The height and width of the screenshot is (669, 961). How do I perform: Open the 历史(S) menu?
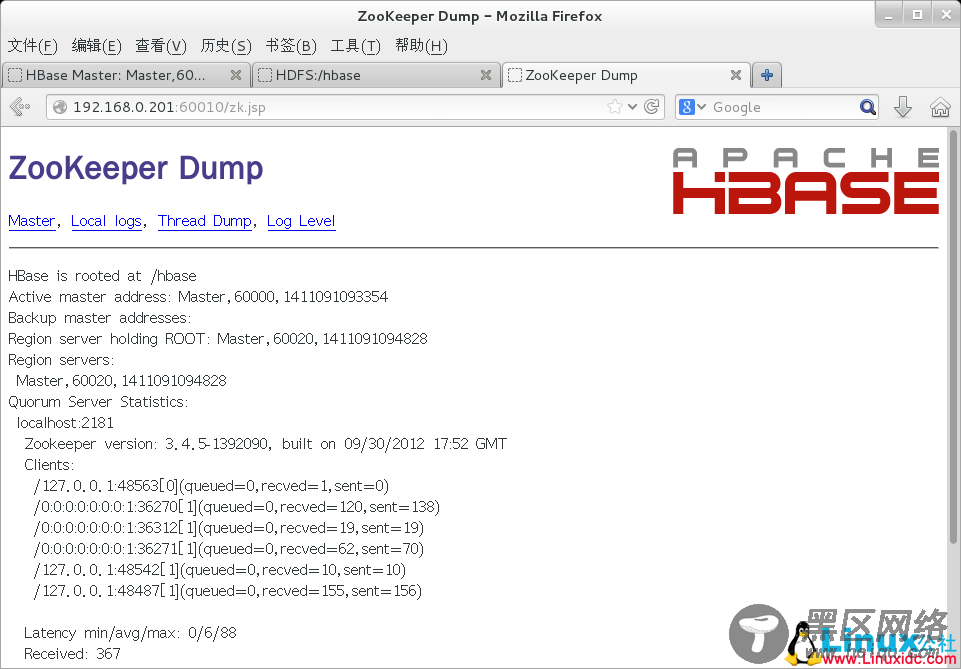[x=226, y=46]
